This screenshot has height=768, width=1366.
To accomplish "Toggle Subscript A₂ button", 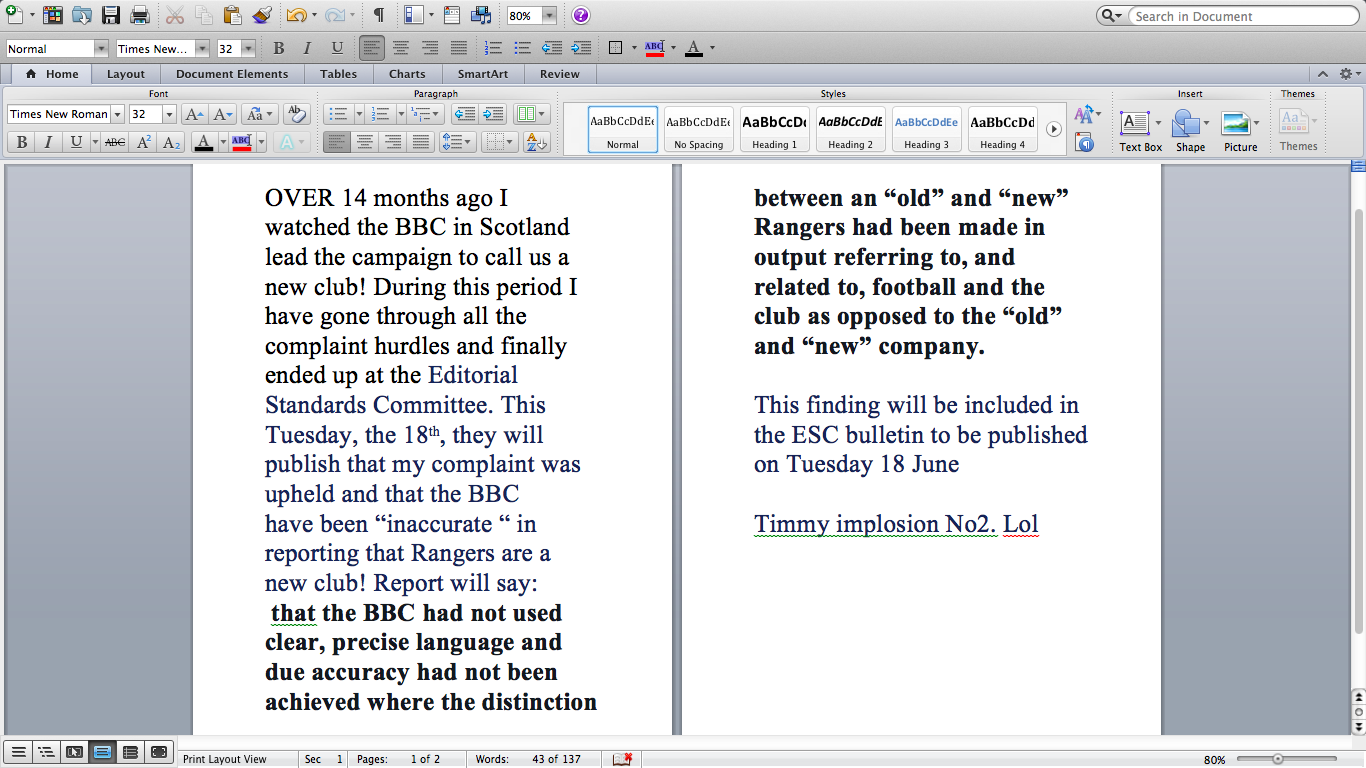I will point(171,142).
